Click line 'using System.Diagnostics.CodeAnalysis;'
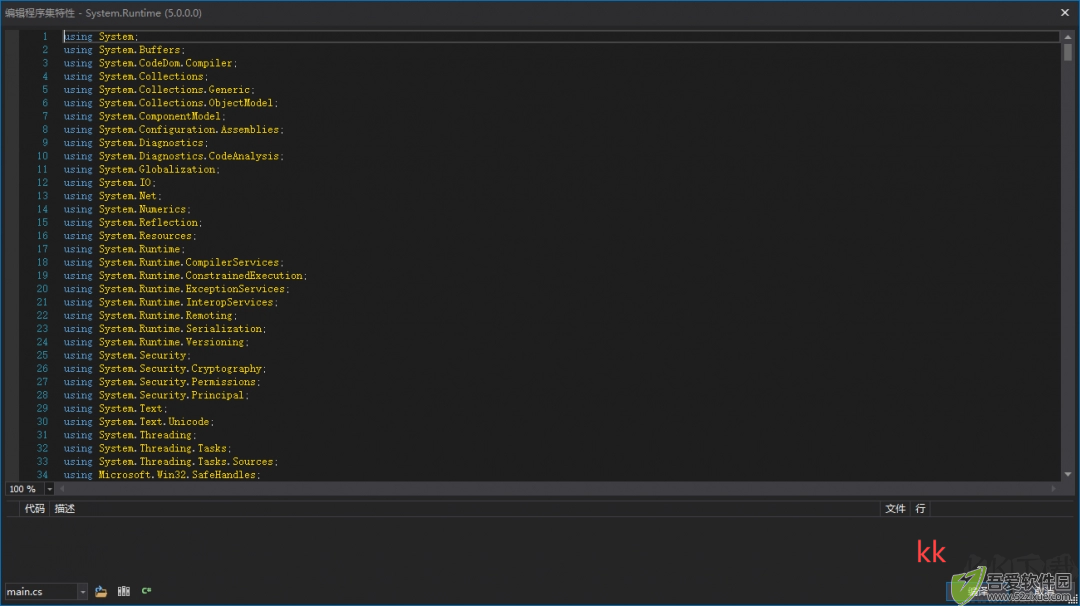Viewport: 1080px width, 606px height. tap(174, 156)
